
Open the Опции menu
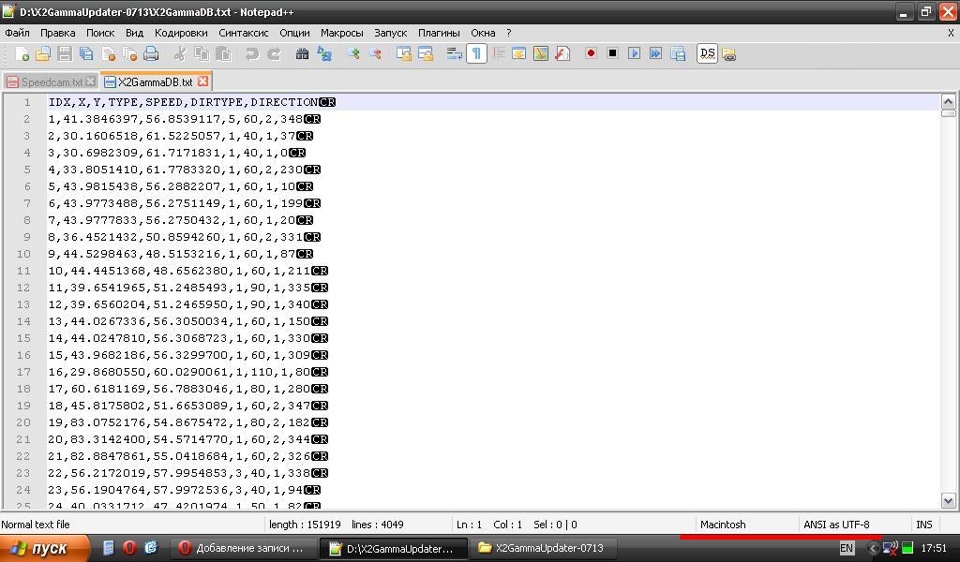294,33
